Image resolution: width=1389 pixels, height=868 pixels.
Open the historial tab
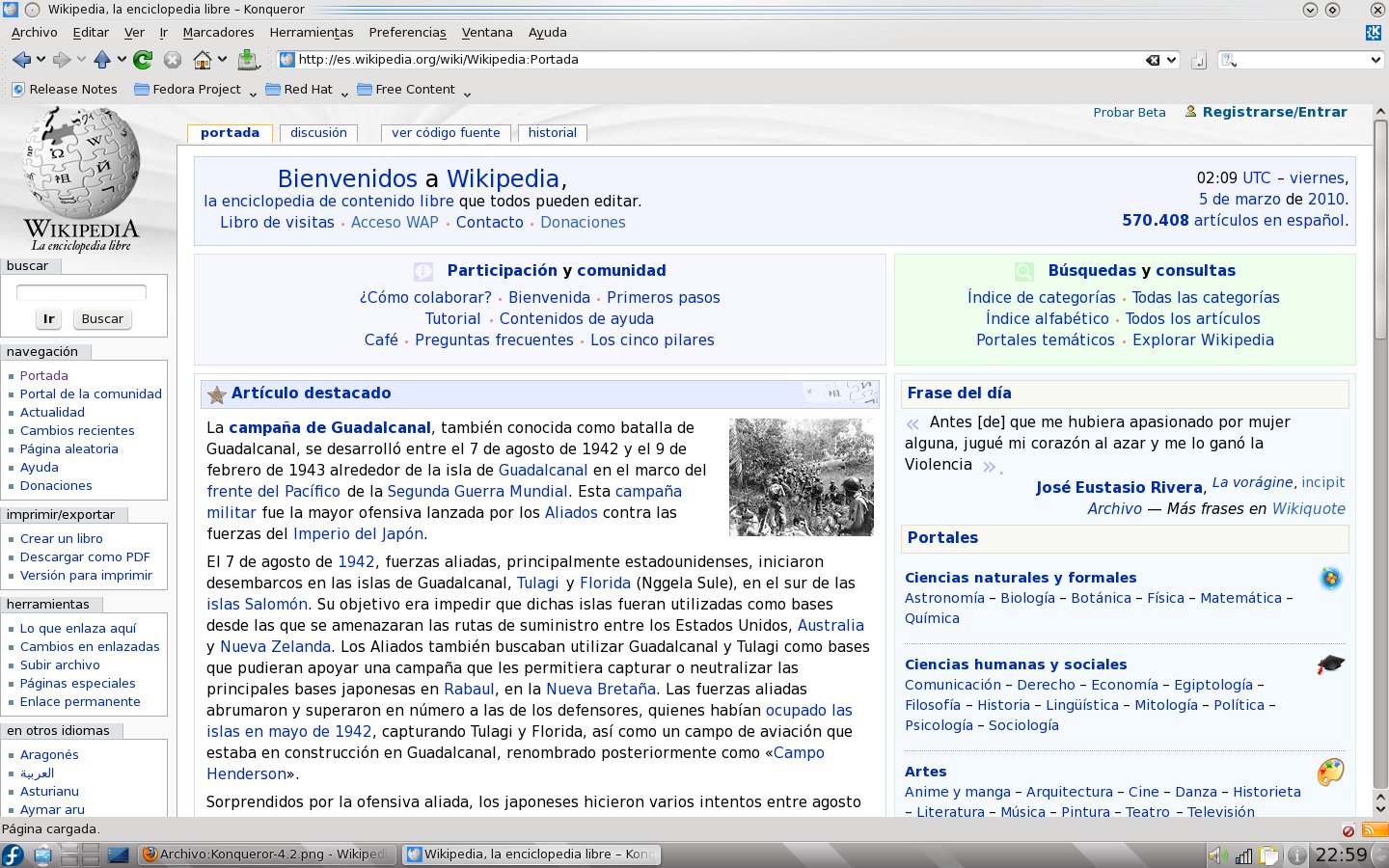pos(552,133)
